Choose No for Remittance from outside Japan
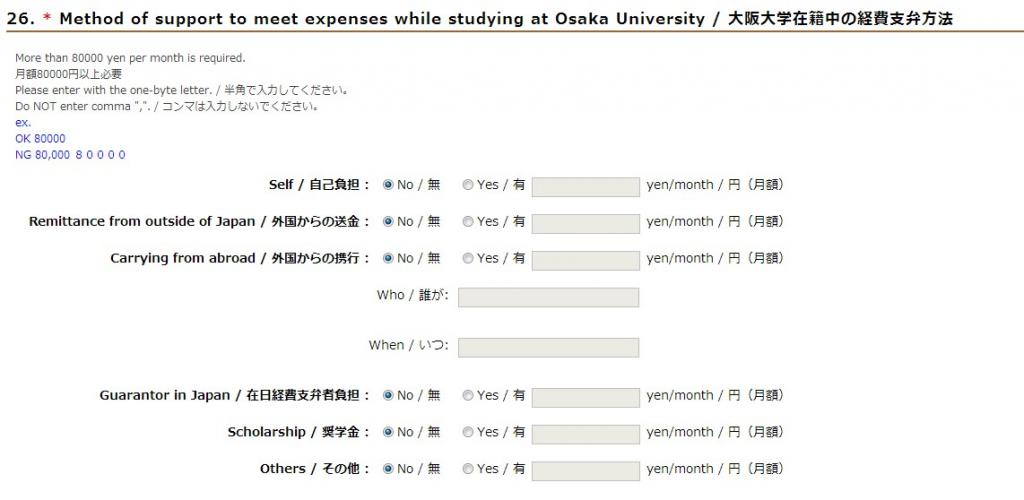1024x500 pixels. 388,222
